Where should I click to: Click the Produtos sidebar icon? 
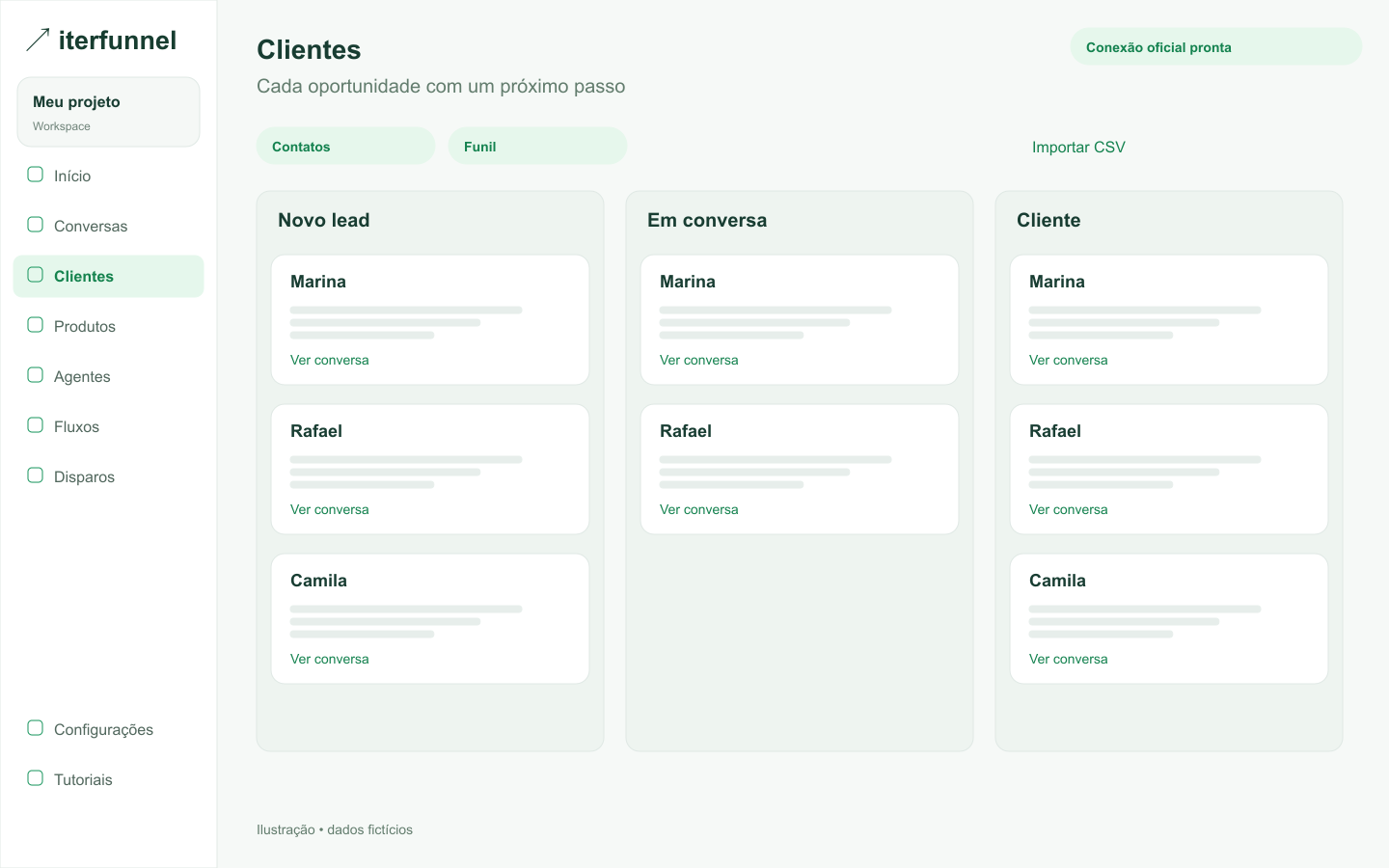36,325
